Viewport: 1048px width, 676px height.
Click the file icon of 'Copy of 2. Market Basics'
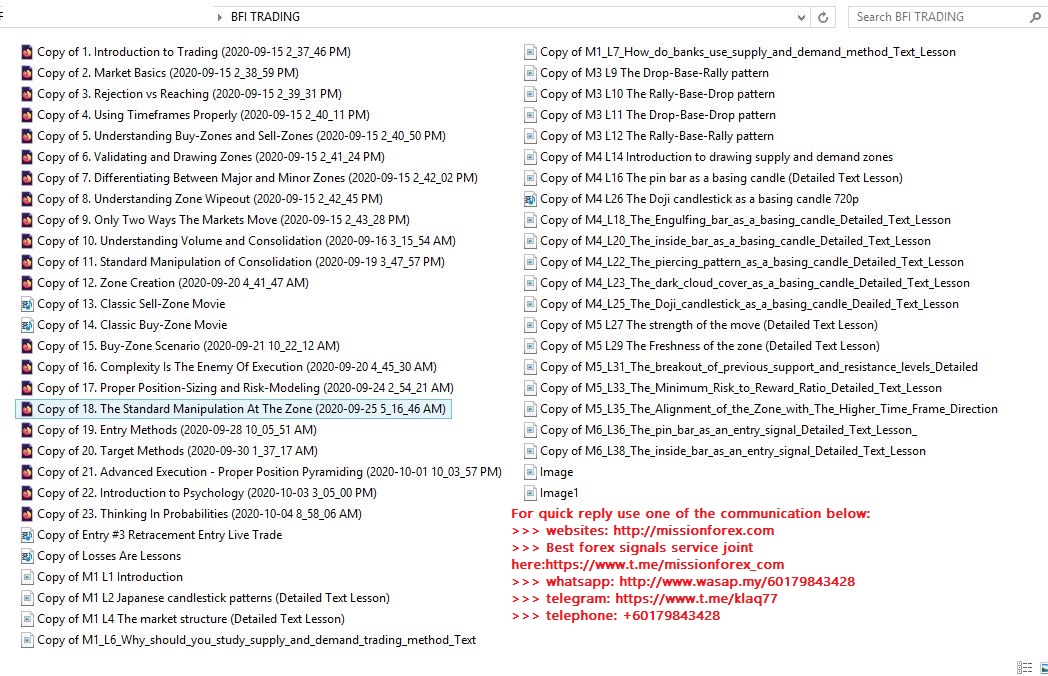(27, 73)
